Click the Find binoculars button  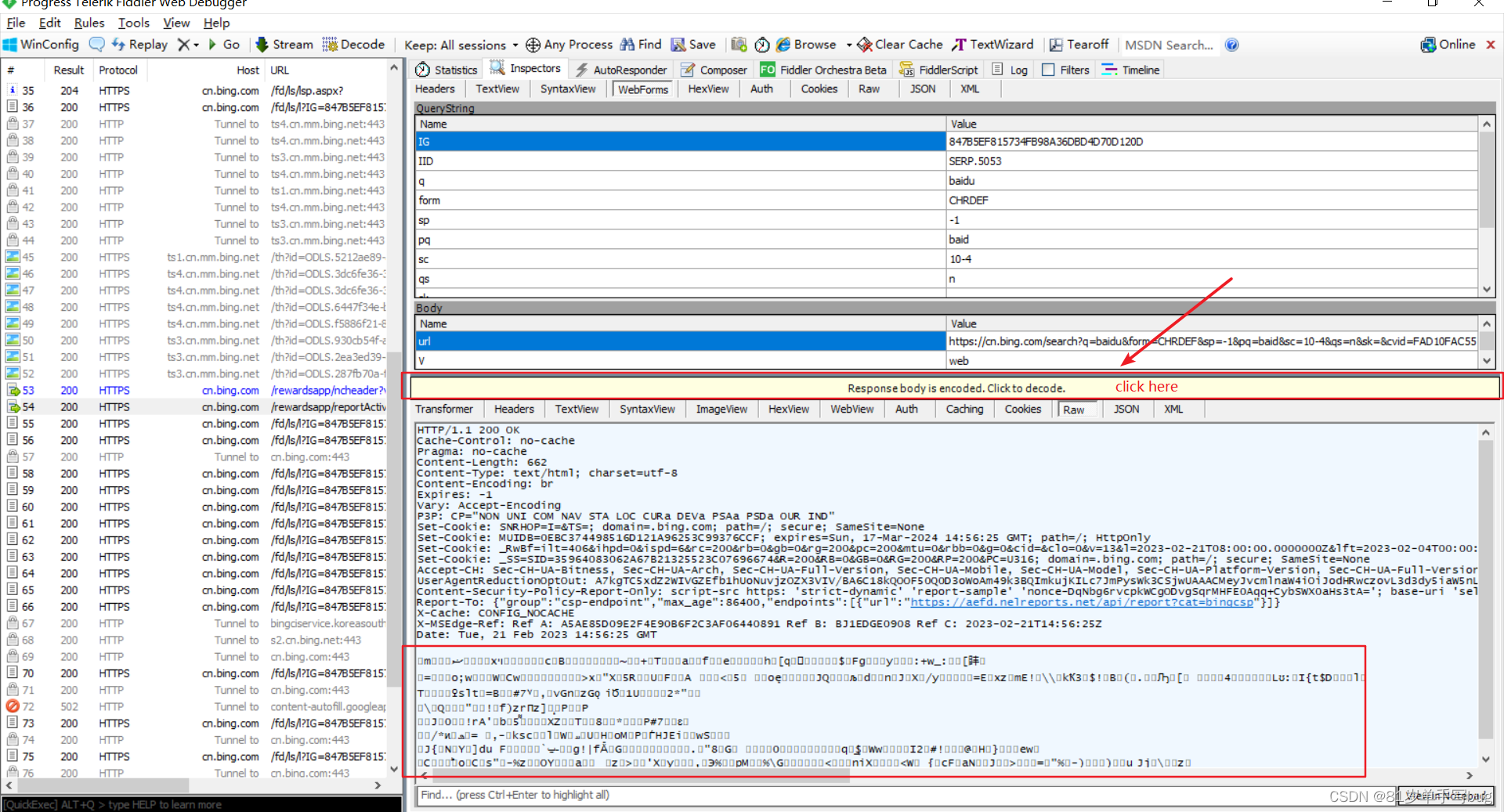click(641, 45)
